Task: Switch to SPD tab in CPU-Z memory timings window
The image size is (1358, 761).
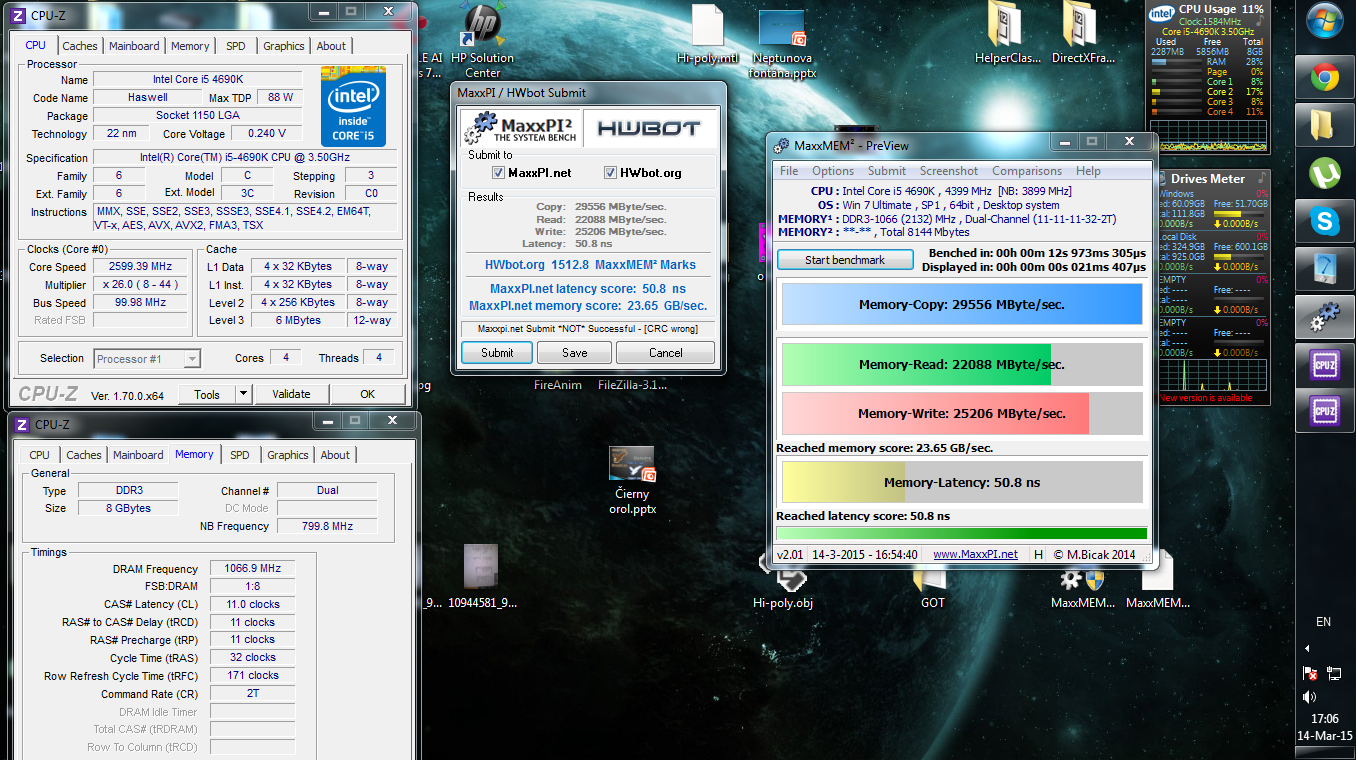Action: point(240,455)
